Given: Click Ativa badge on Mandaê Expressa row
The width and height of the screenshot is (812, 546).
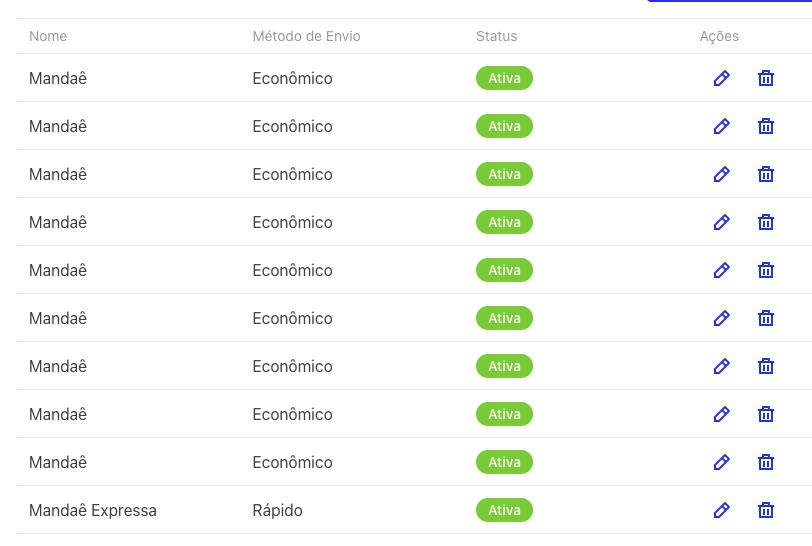Looking at the screenshot, I should [504, 510].
